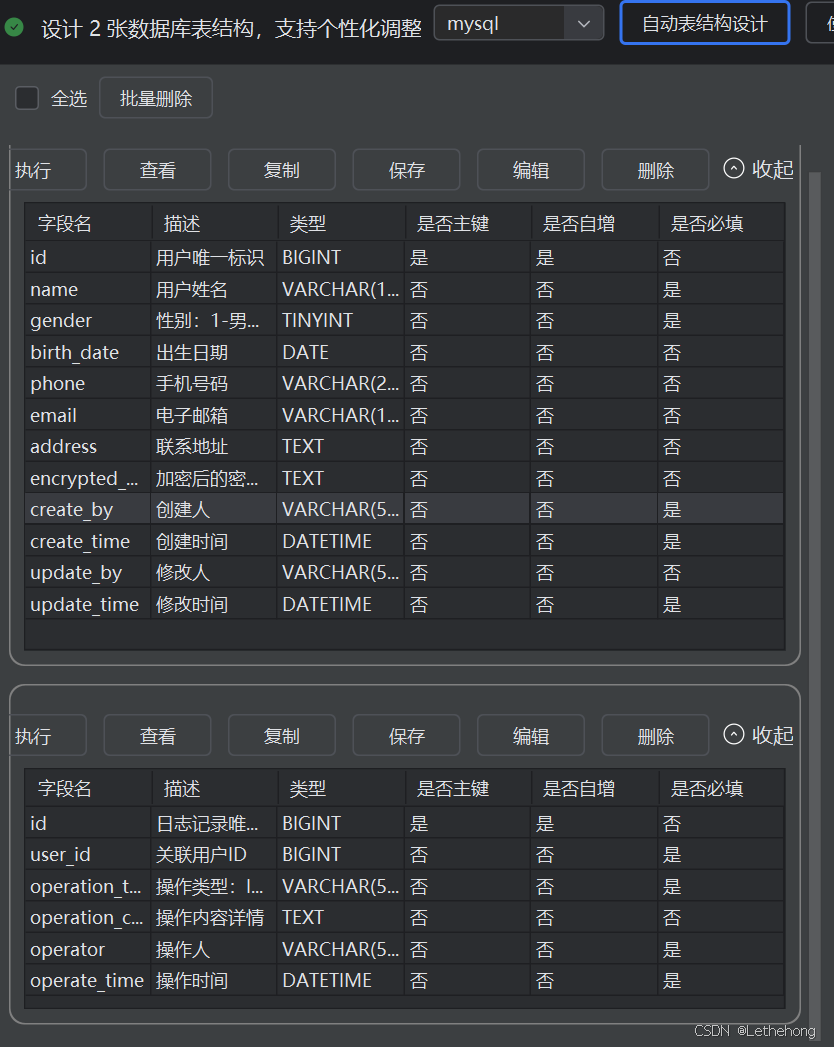Click 查看 in the first table toolbar
834x1047 pixels.
click(x=158, y=170)
